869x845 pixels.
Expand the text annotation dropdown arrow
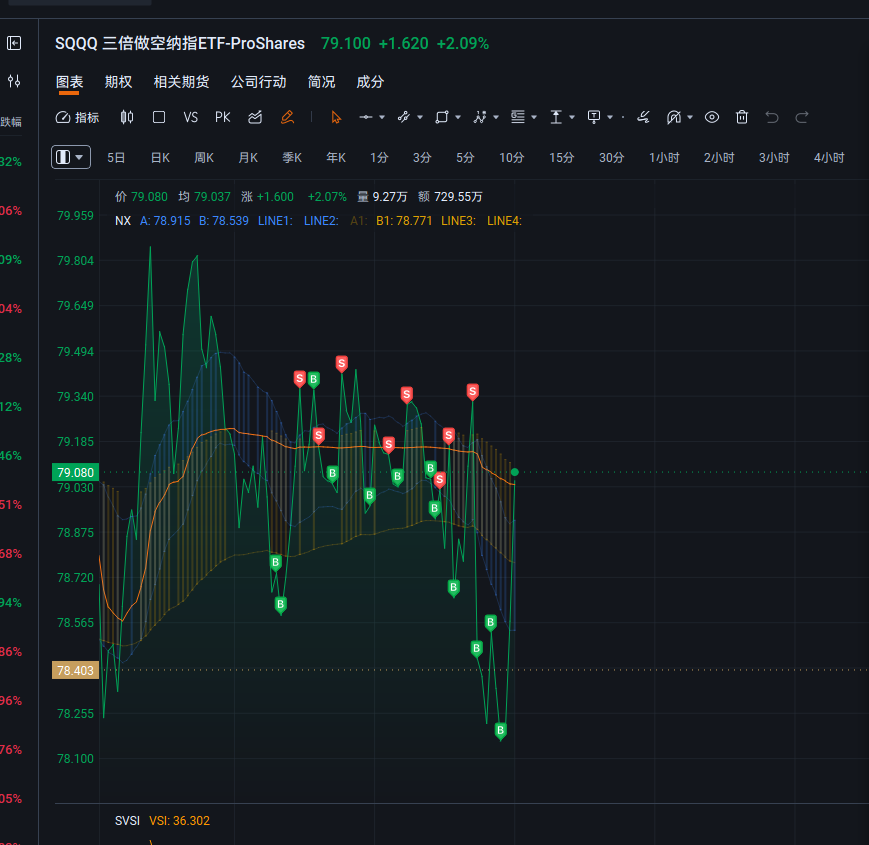click(610, 117)
